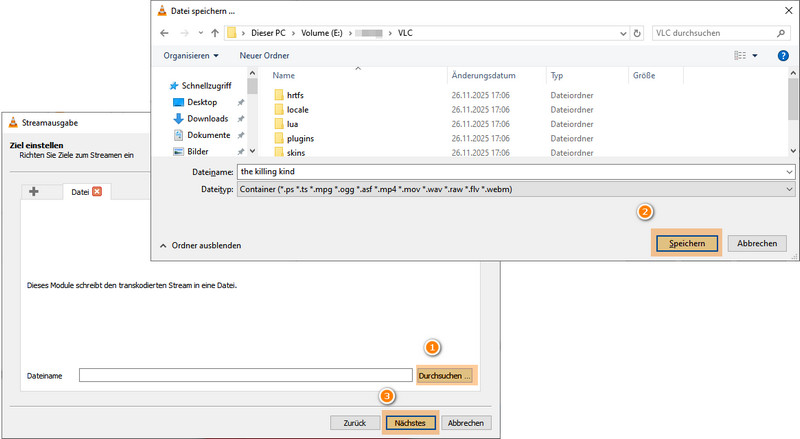Click the VLC cone icon in Streamausgabe title
This screenshot has height=439, width=800.
tap(13, 123)
